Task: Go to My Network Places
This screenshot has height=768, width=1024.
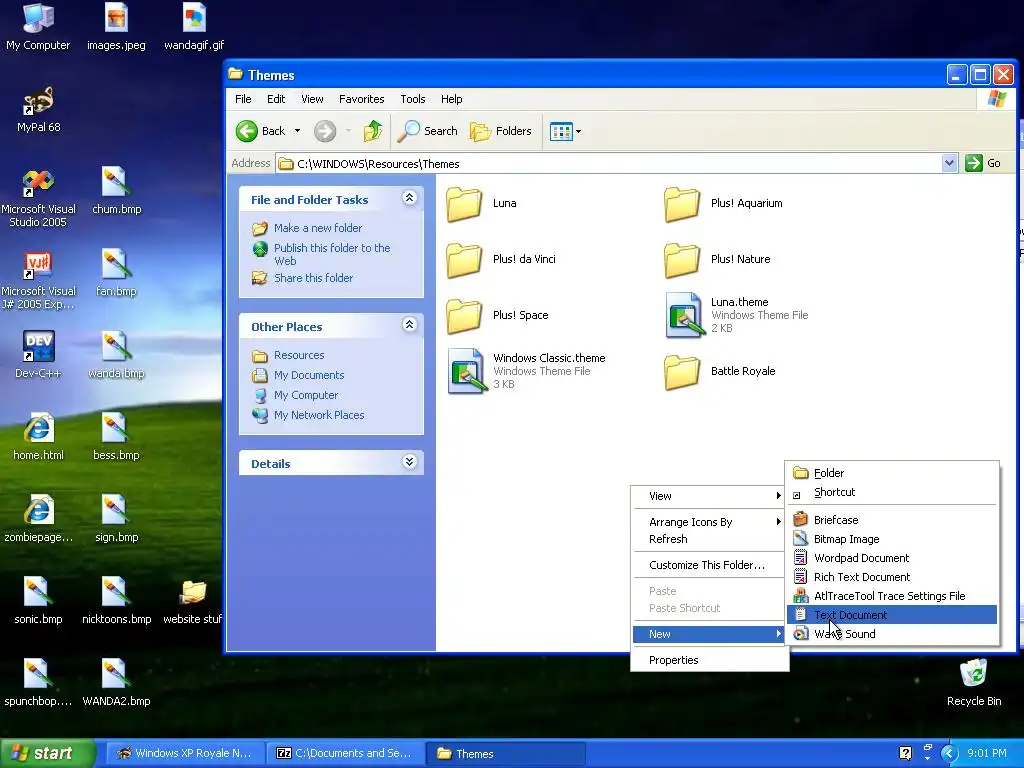Action: 319,415
